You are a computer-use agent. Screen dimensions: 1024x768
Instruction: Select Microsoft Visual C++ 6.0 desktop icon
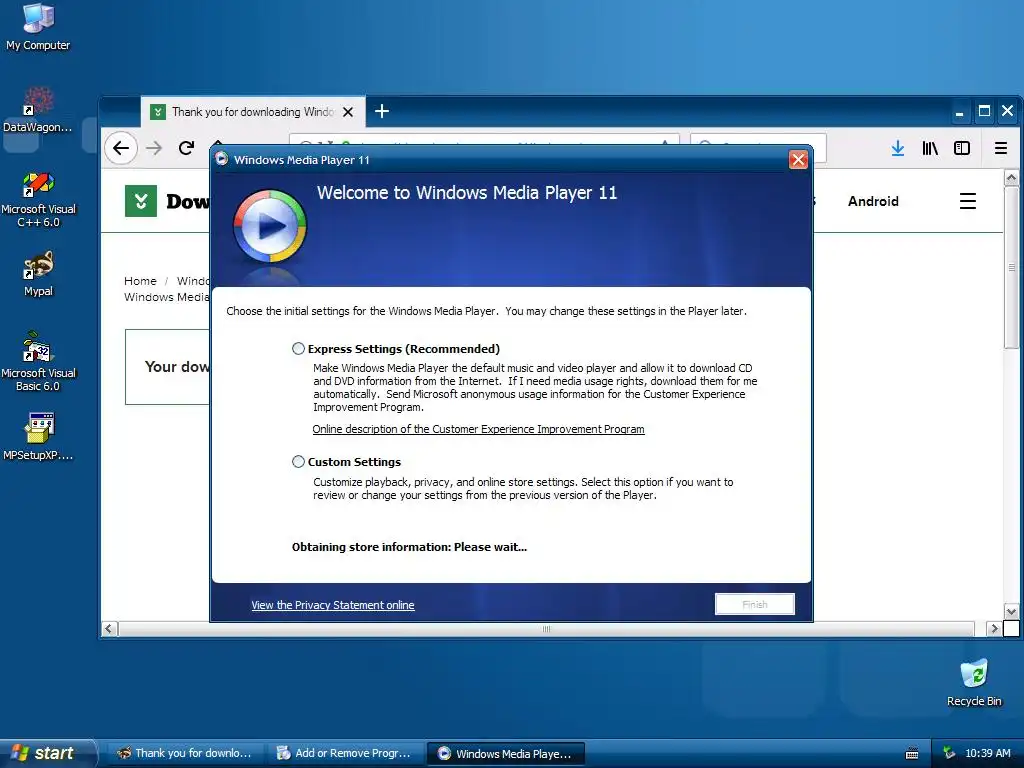pyautogui.click(x=38, y=199)
